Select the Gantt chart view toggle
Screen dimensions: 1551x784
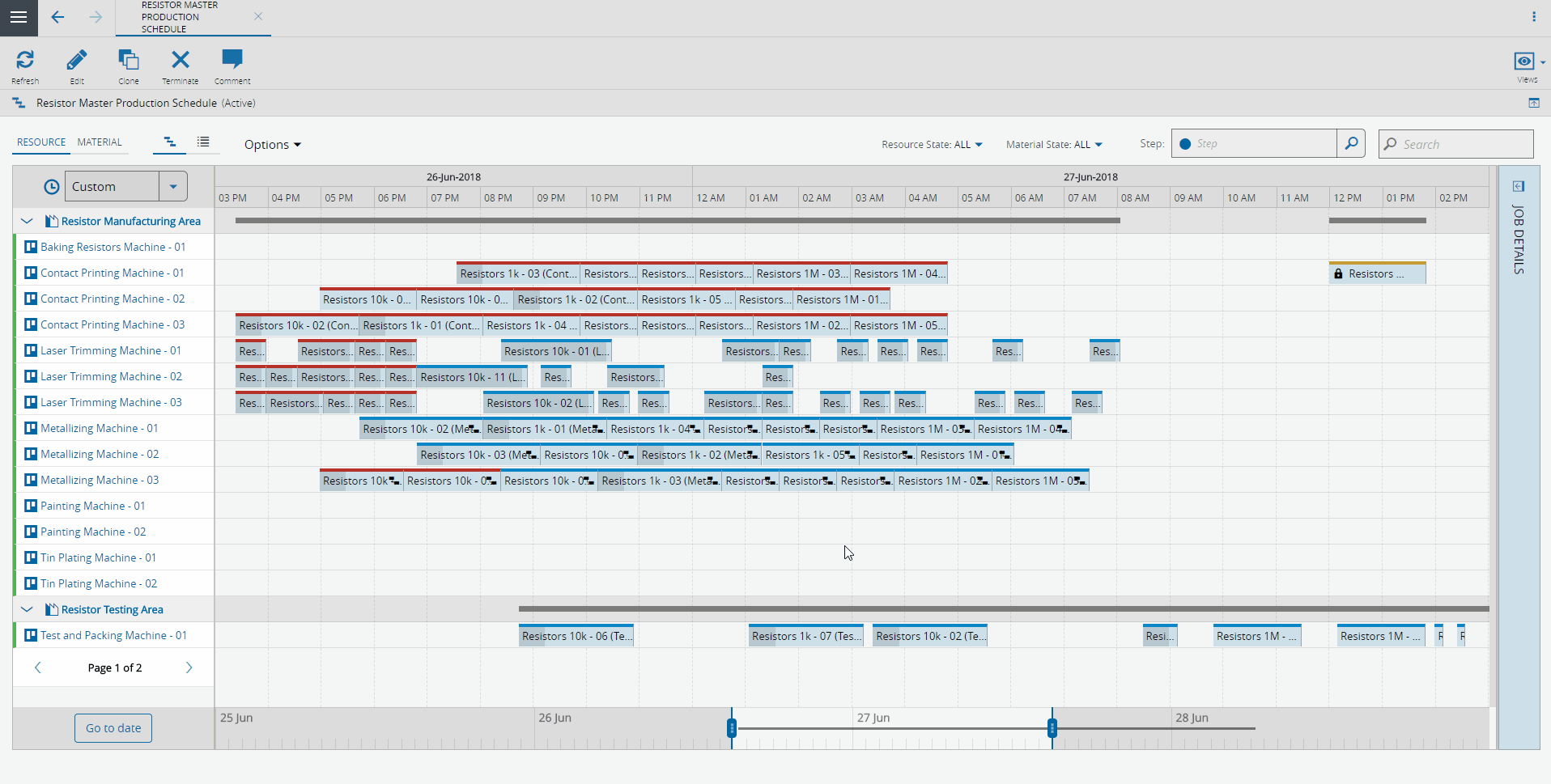[x=170, y=142]
